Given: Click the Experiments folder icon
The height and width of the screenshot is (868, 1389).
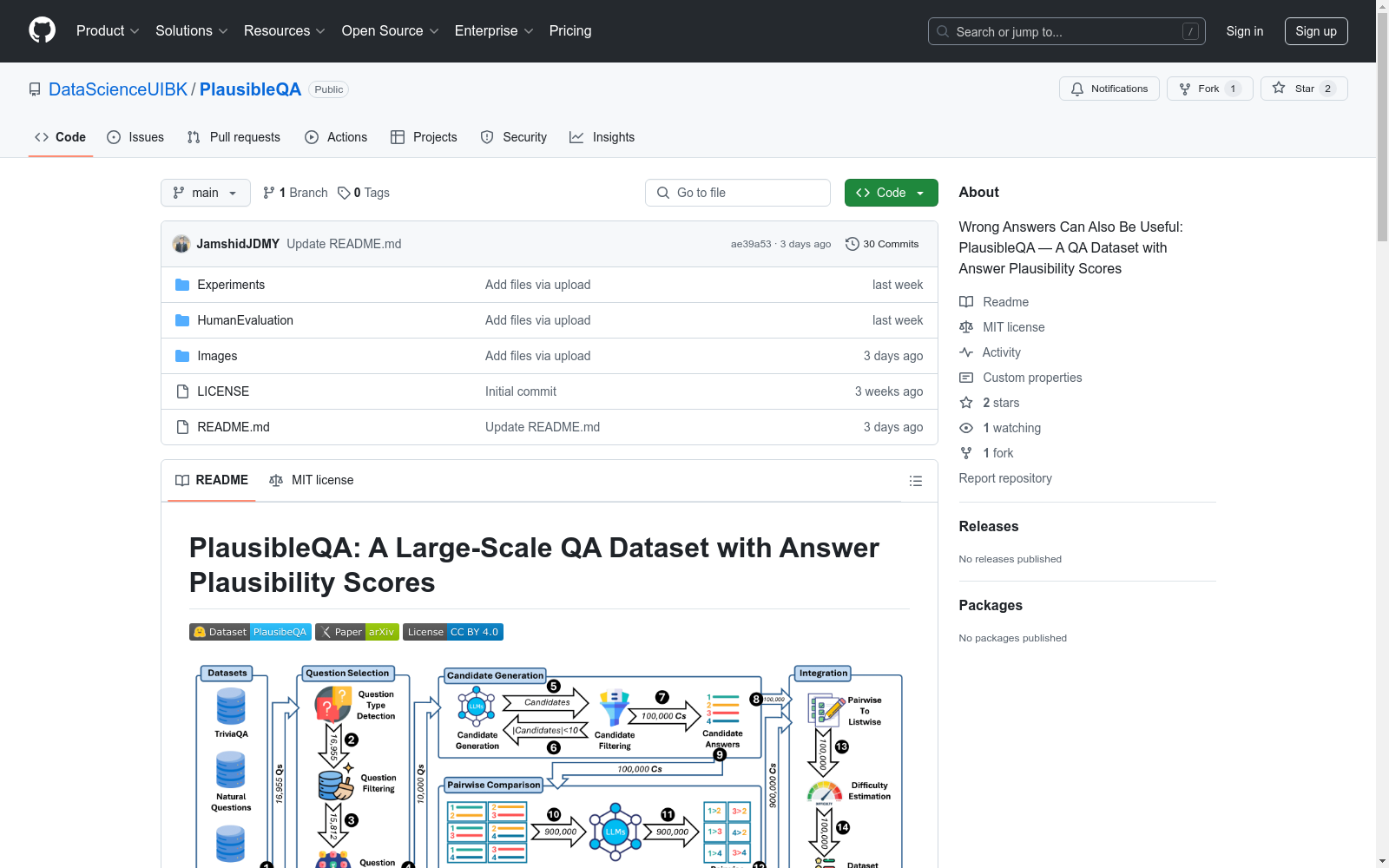Looking at the screenshot, I should 182,285.
